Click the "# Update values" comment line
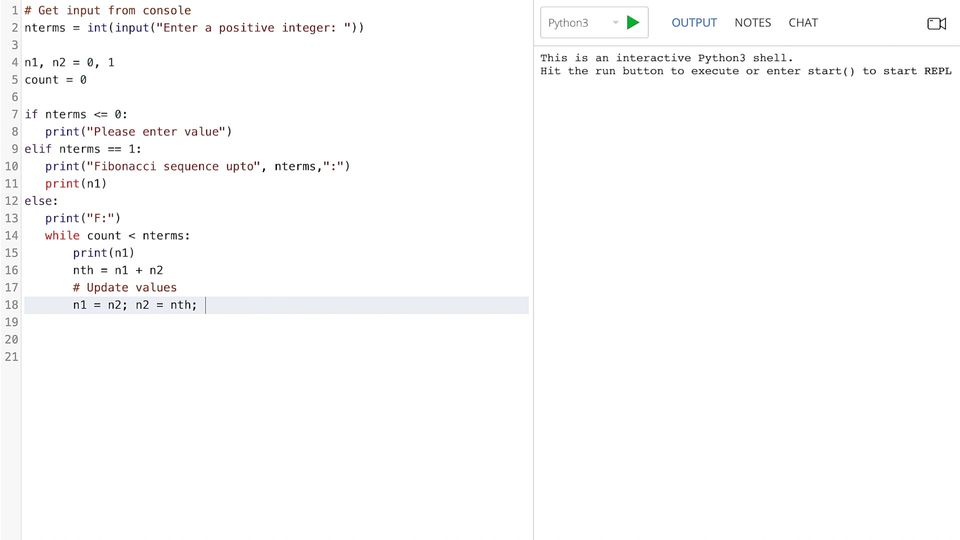The width and height of the screenshot is (960, 540). point(124,287)
